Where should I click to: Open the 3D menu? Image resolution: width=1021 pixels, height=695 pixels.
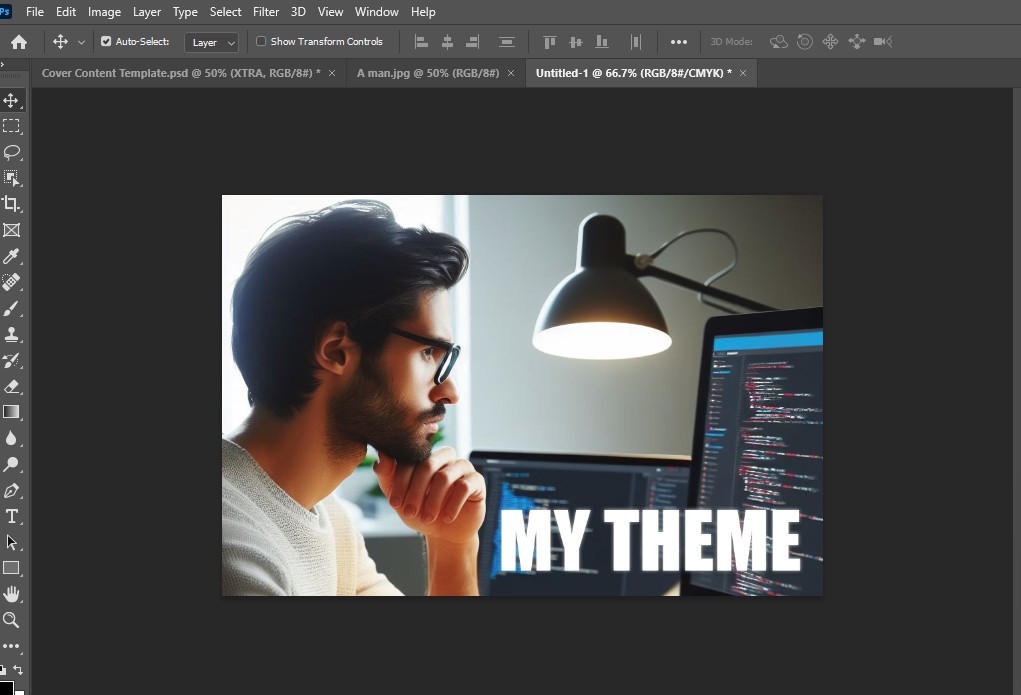(x=298, y=12)
